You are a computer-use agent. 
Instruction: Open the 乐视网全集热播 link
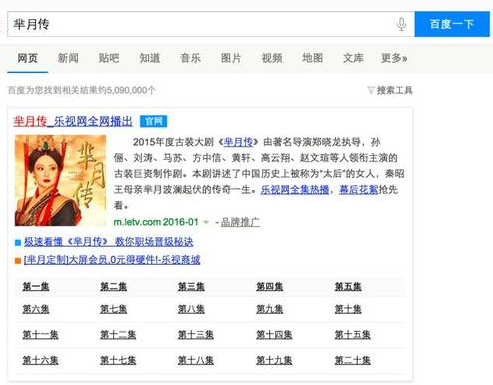[295, 190]
